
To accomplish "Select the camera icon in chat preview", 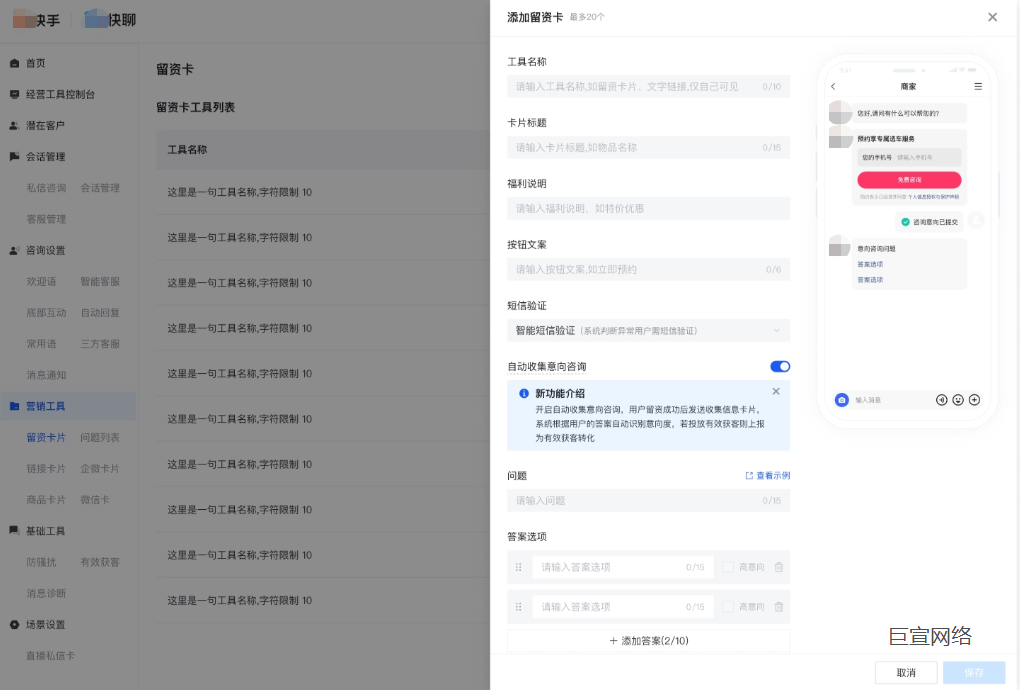I will (x=841, y=399).
